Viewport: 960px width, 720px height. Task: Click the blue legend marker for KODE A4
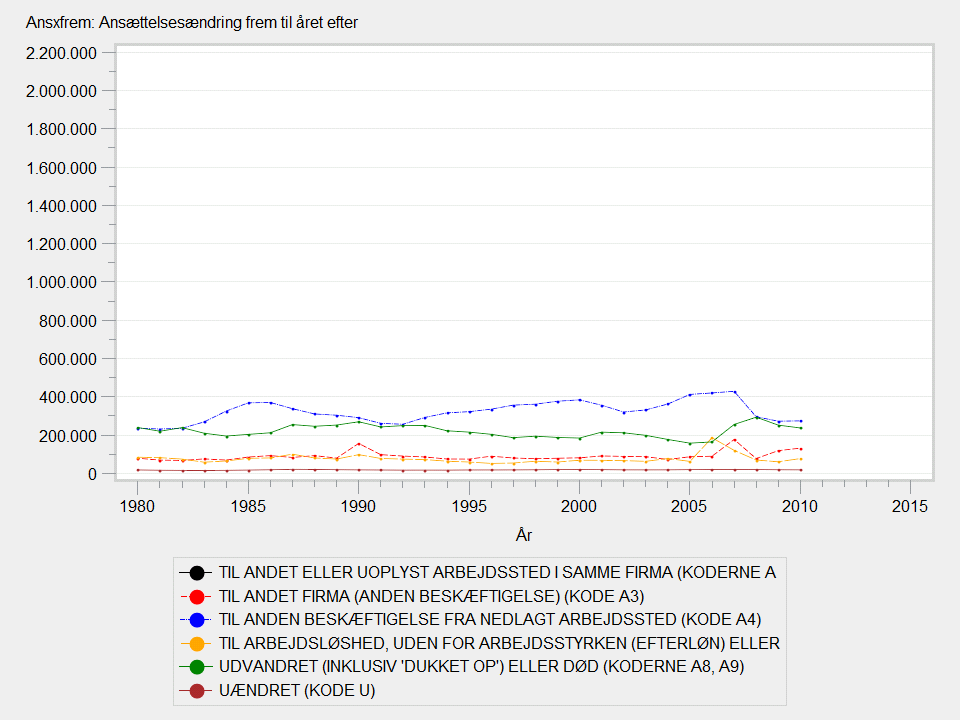(x=197, y=620)
